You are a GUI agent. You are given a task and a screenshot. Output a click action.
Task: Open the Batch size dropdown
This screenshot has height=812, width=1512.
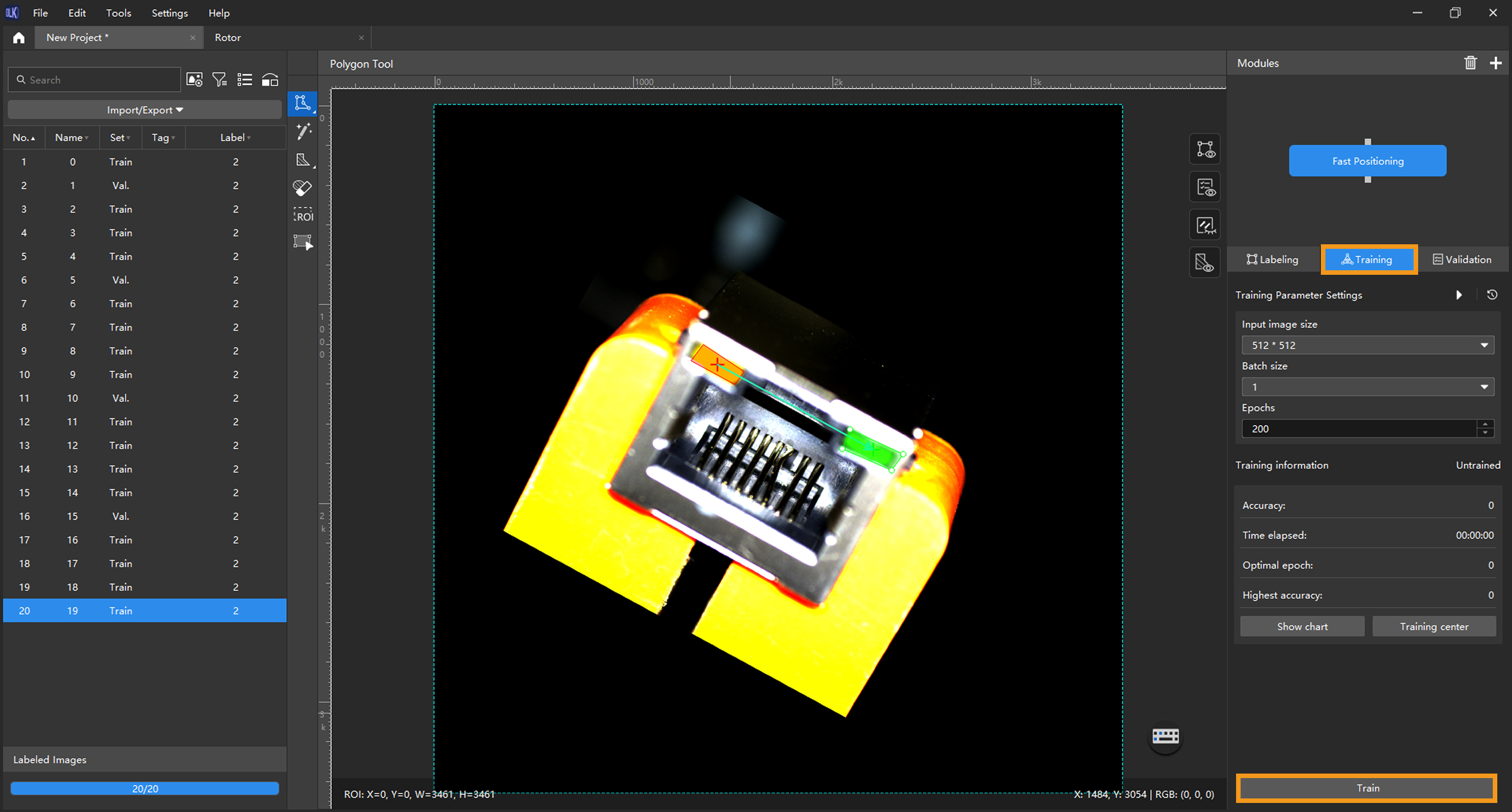point(1367,387)
